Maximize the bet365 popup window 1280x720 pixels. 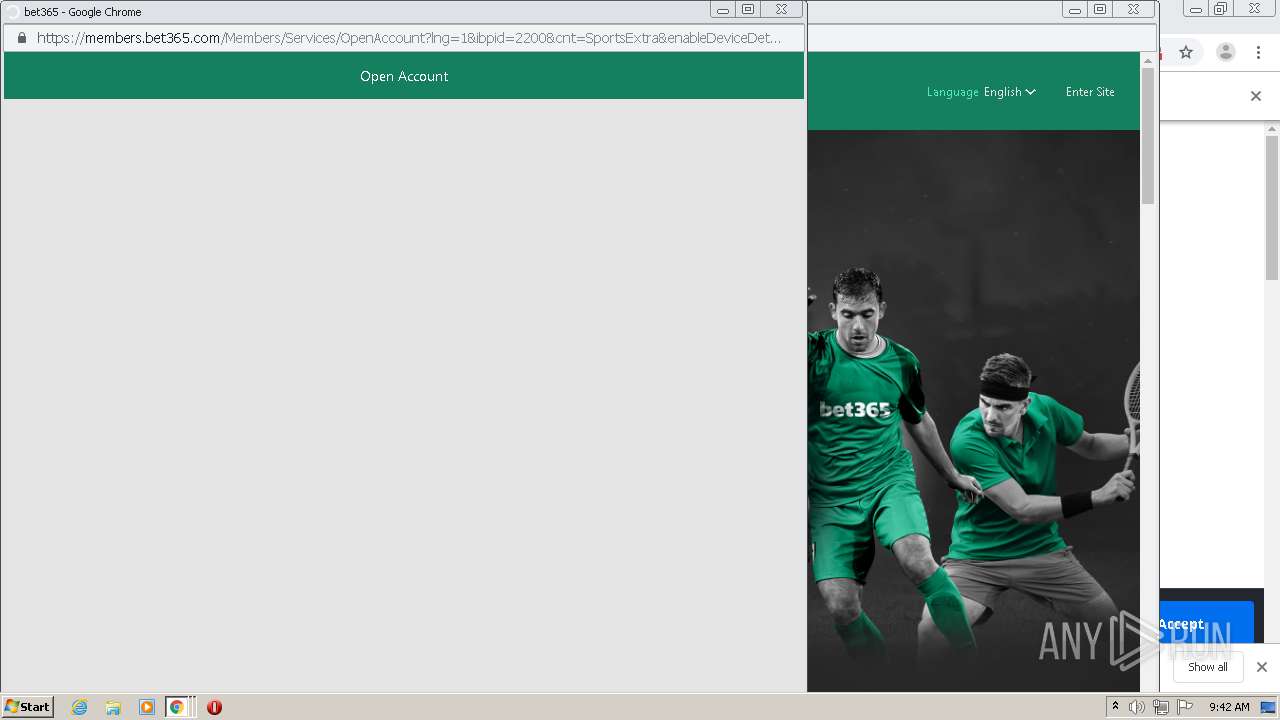click(748, 10)
